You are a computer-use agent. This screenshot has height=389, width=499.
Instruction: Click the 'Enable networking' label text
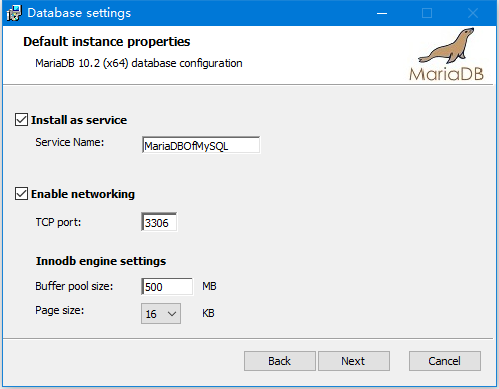[x=83, y=194]
